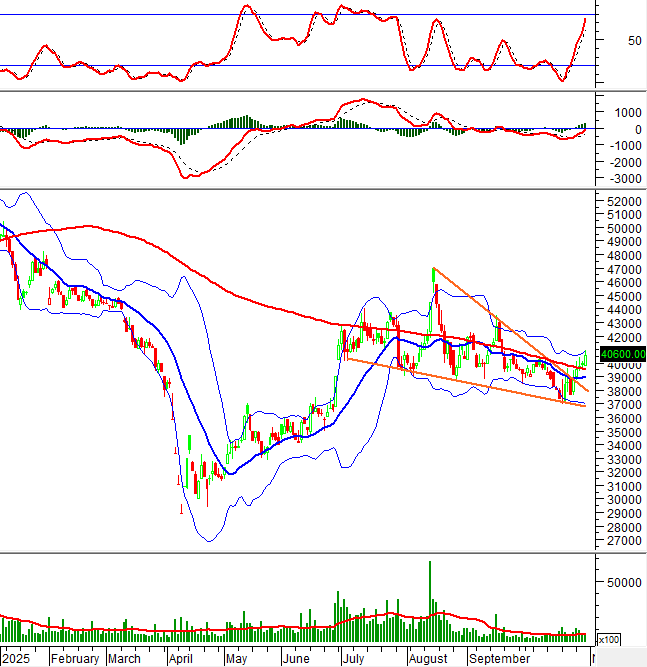The image size is (647, 667).
Task: Click the April label on time axis
Action: [181, 659]
